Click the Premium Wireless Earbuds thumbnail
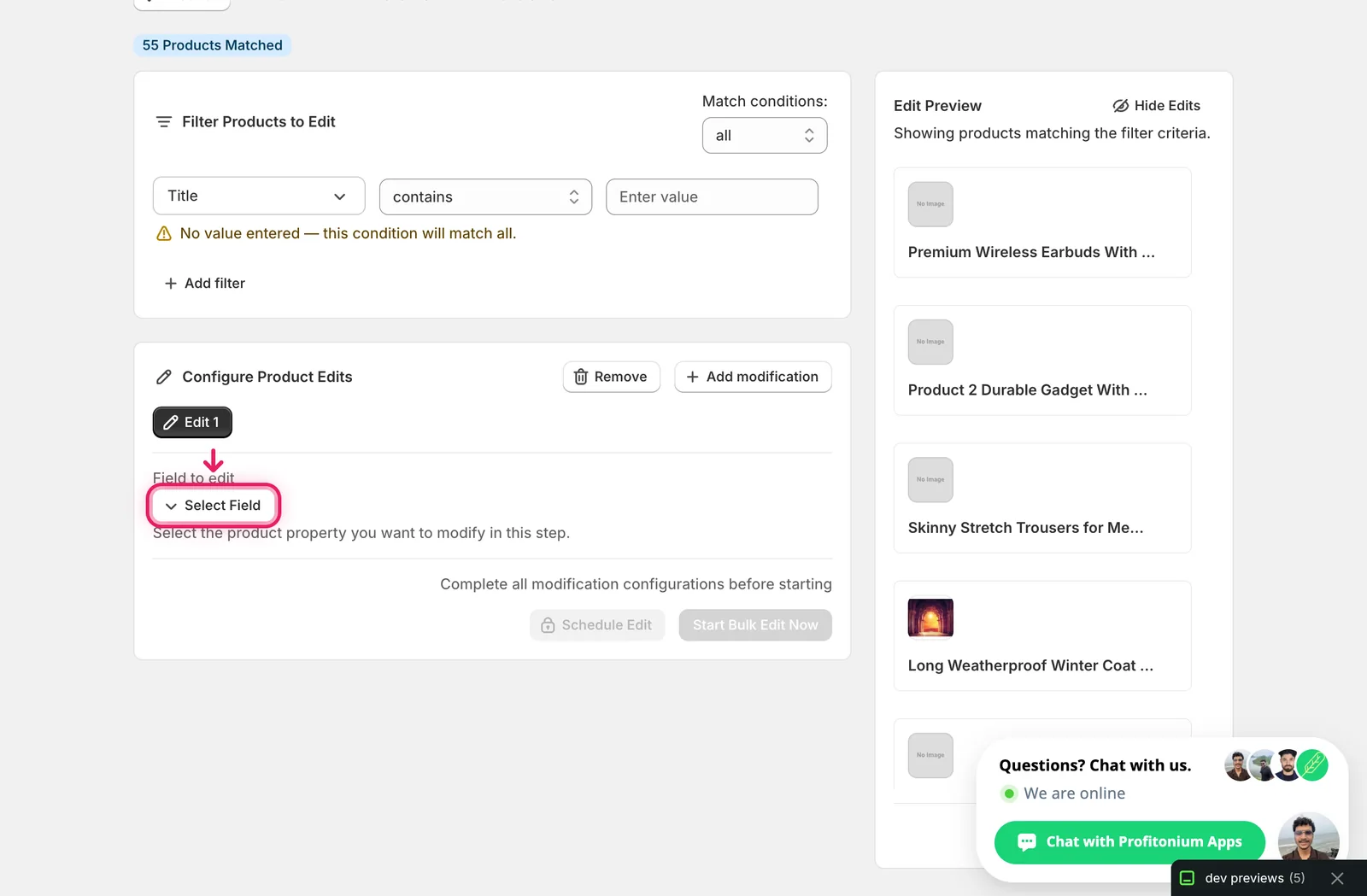Screen dimensions: 1367x896 [x=930, y=204]
